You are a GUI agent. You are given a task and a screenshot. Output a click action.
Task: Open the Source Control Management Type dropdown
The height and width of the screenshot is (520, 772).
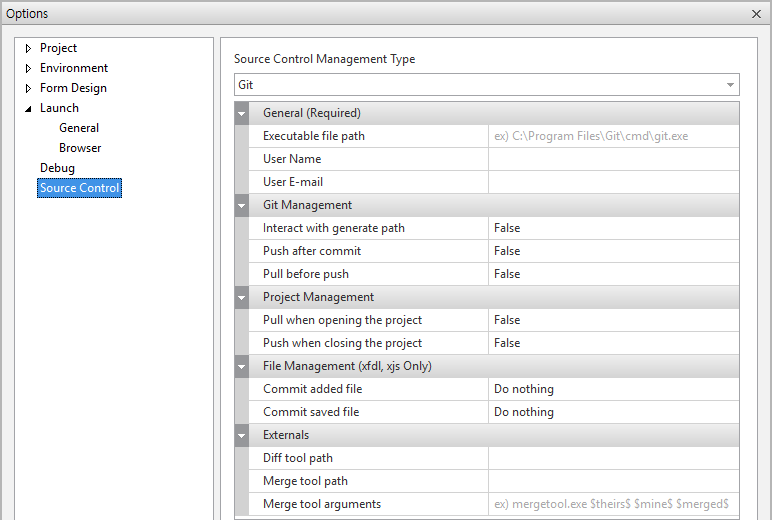click(731, 85)
